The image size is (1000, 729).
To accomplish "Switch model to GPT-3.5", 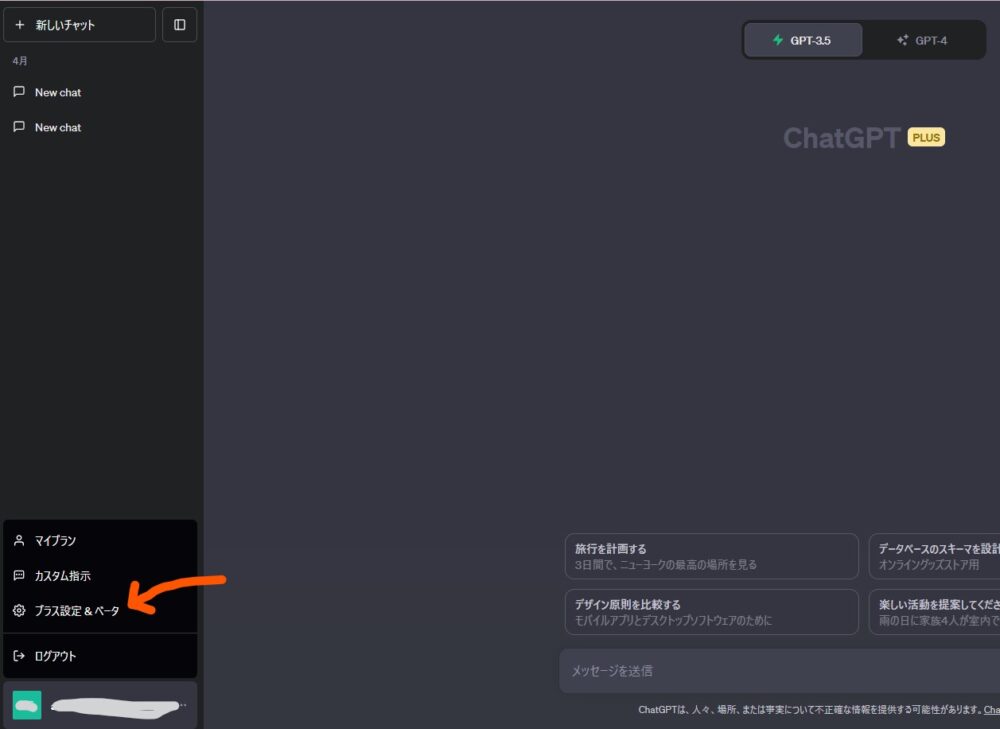I will point(803,41).
